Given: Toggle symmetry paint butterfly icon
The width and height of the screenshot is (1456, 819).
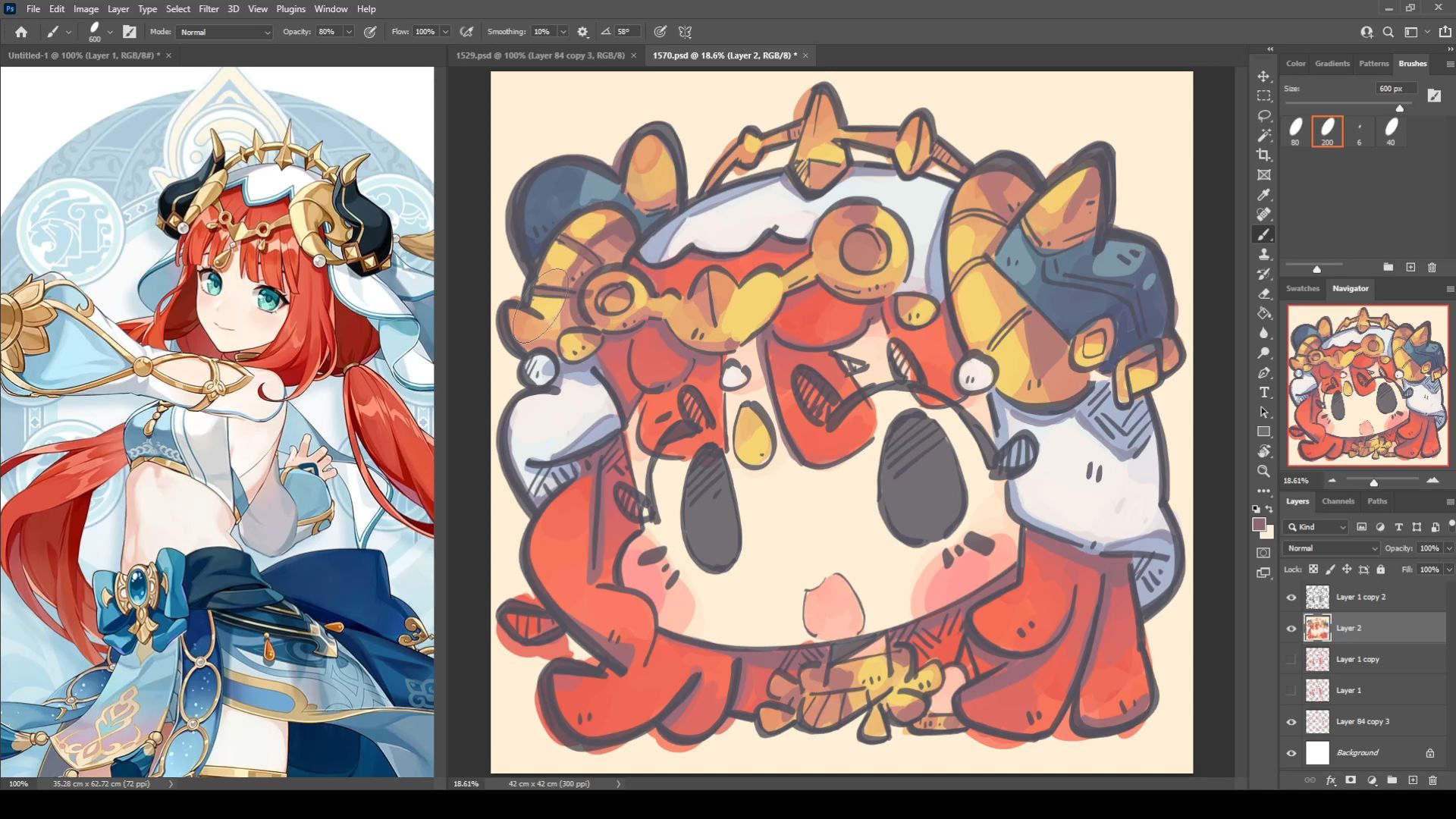Looking at the screenshot, I should tap(685, 32).
